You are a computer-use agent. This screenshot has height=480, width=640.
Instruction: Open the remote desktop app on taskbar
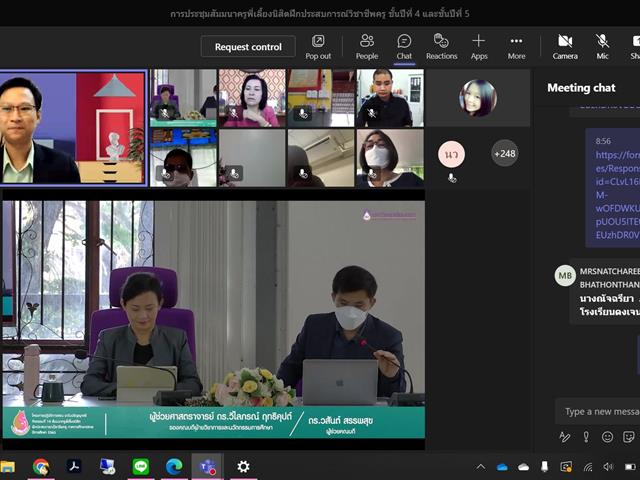(107, 466)
